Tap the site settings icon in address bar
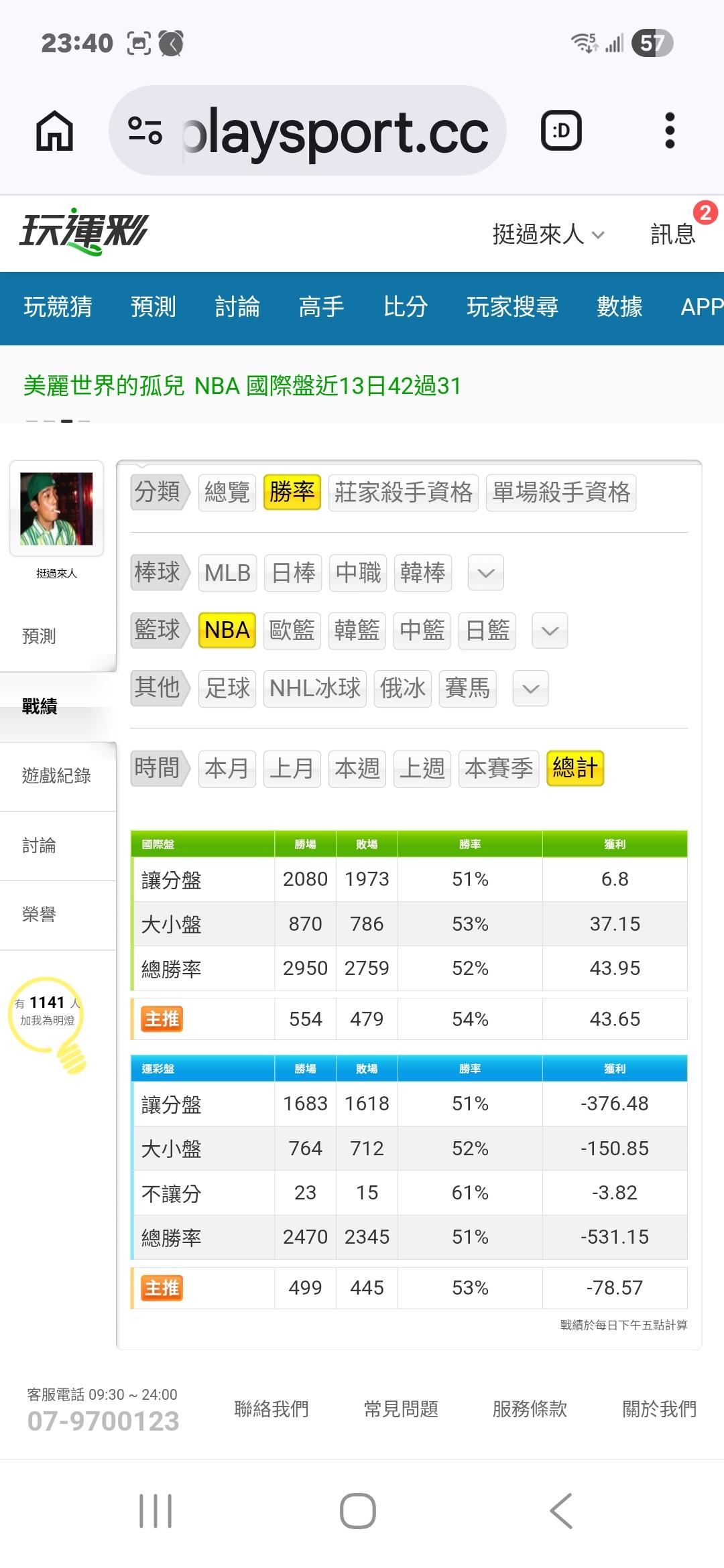This screenshot has height=1568, width=724. pos(145,131)
